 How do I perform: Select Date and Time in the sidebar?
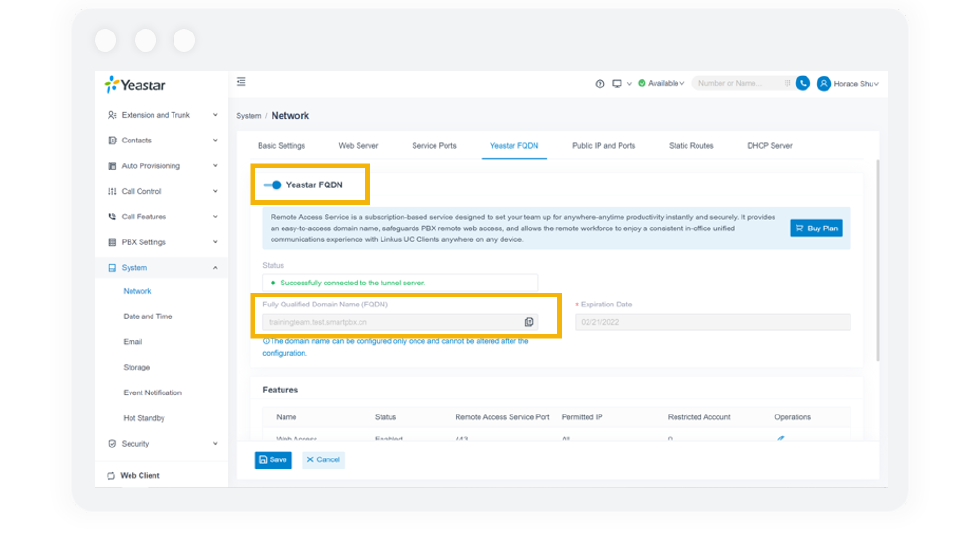pyautogui.click(x=148, y=316)
